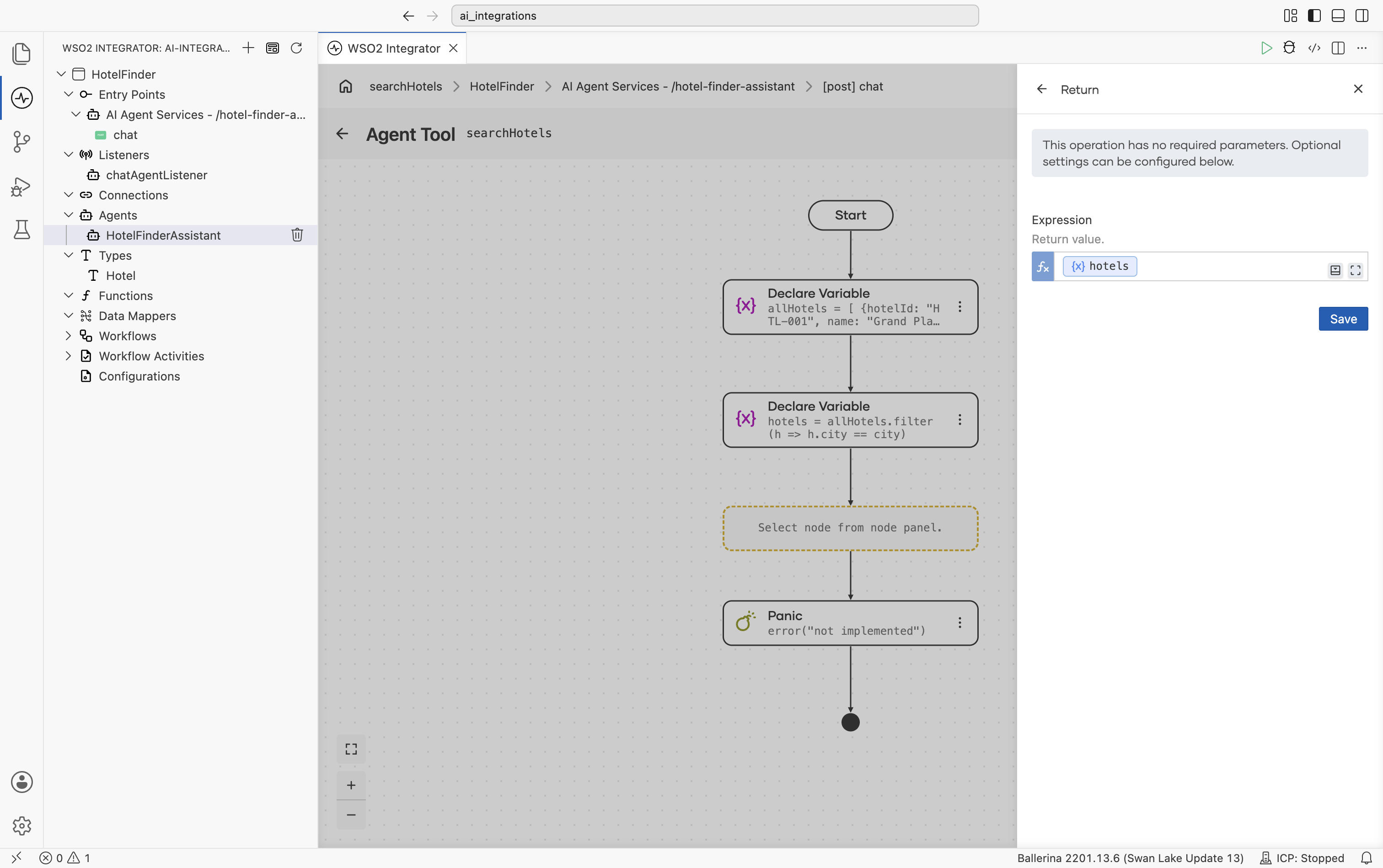The height and width of the screenshot is (868, 1383).
Task: Refresh the WSO2 Integrator project tree
Action: click(x=296, y=48)
